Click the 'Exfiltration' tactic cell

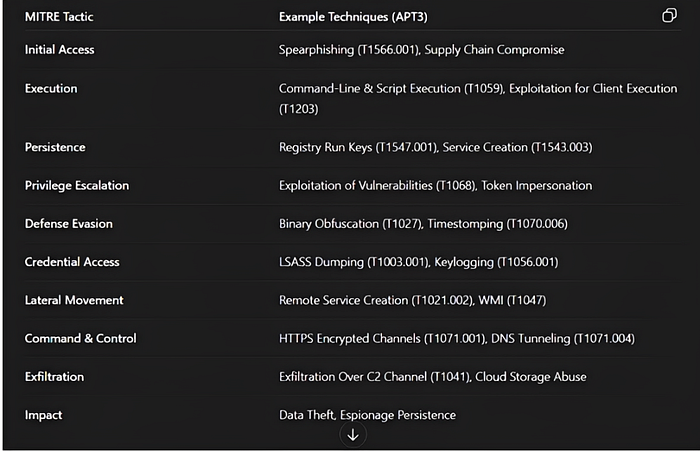coord(54,376)
